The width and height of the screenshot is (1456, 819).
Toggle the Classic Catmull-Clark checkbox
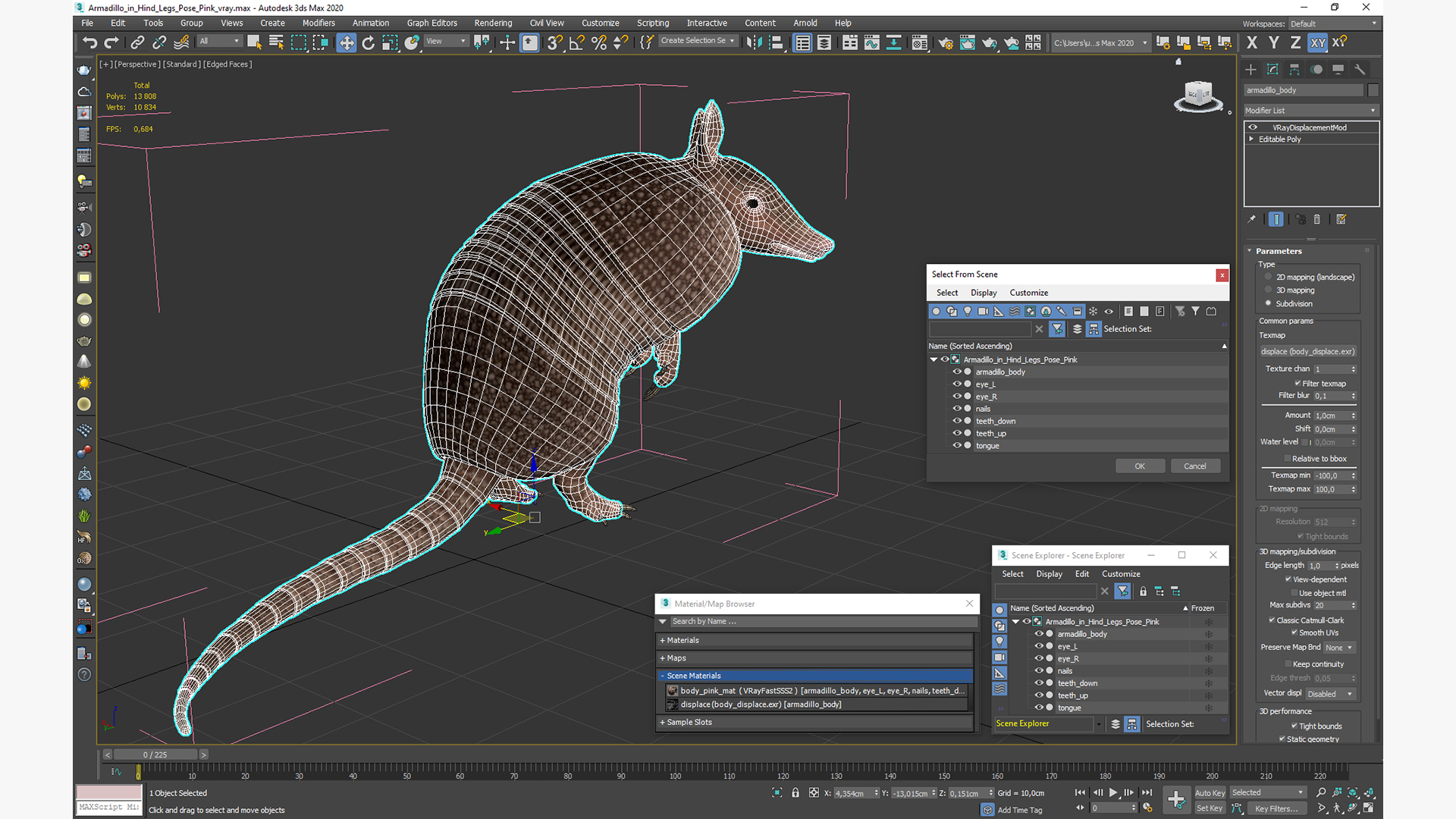coord(1272,620)
